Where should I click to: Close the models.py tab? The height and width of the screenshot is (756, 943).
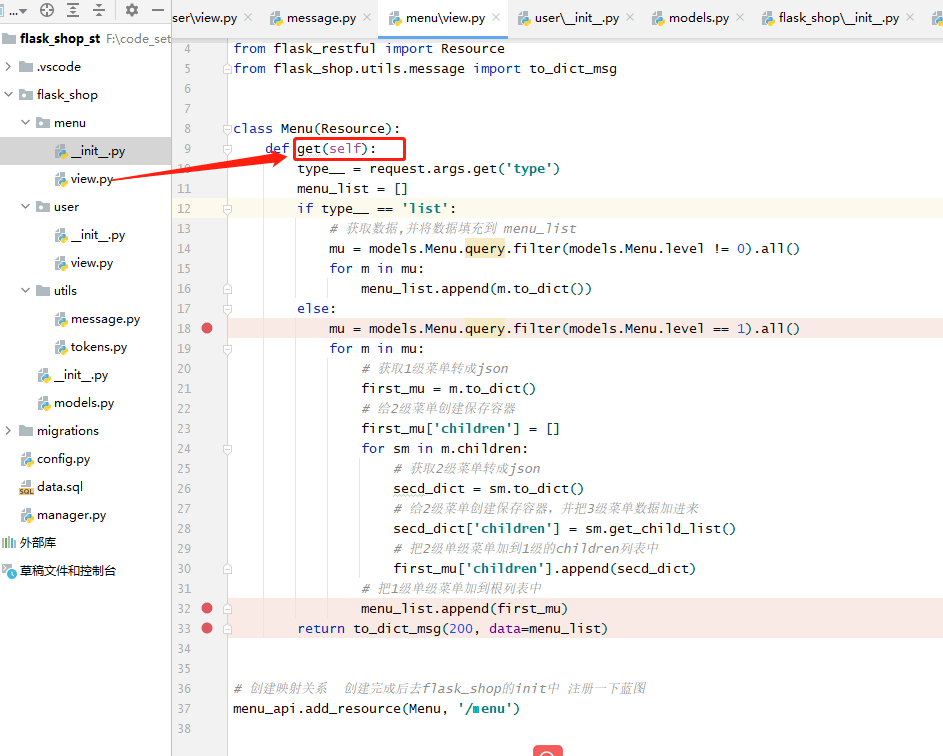(x=740, y=17)
